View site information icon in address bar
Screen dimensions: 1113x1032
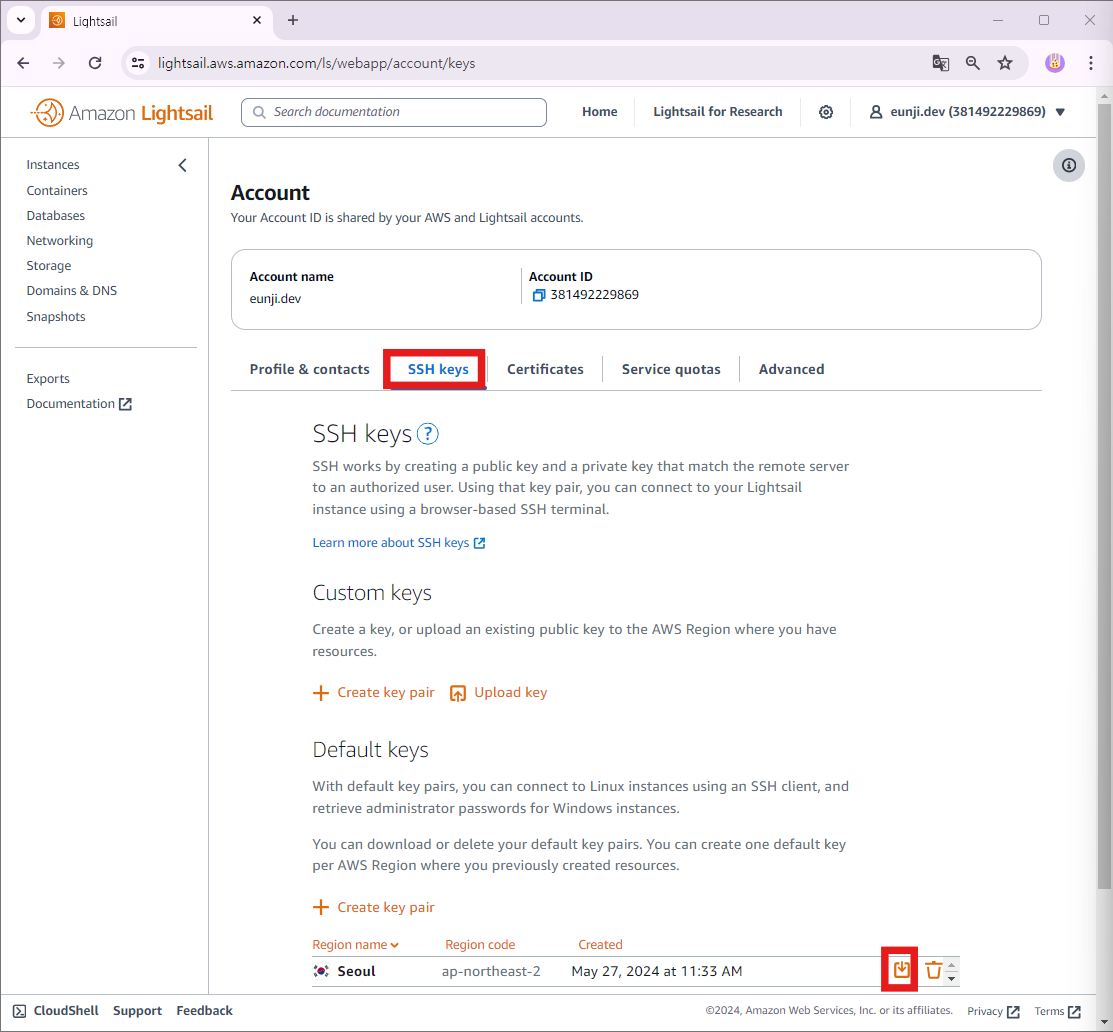pos(138,63)
